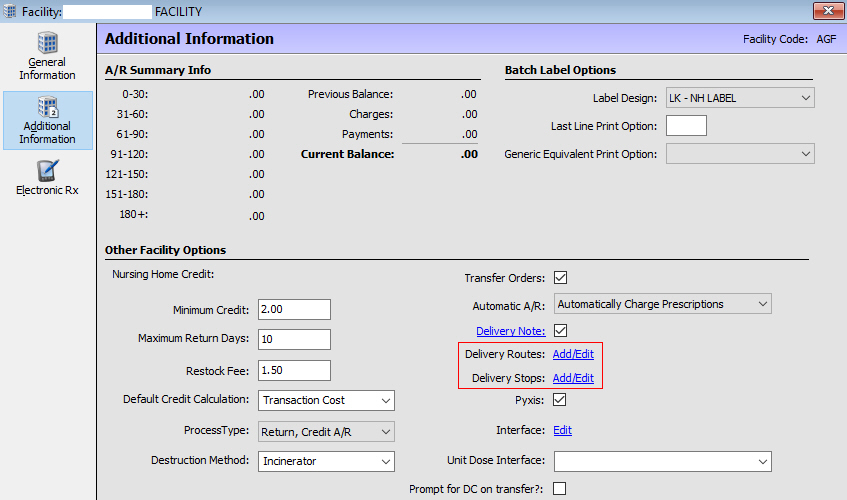The image size is (847, 500).
Task: Click the A/R Summary Info heading
Action: point(158,70)
